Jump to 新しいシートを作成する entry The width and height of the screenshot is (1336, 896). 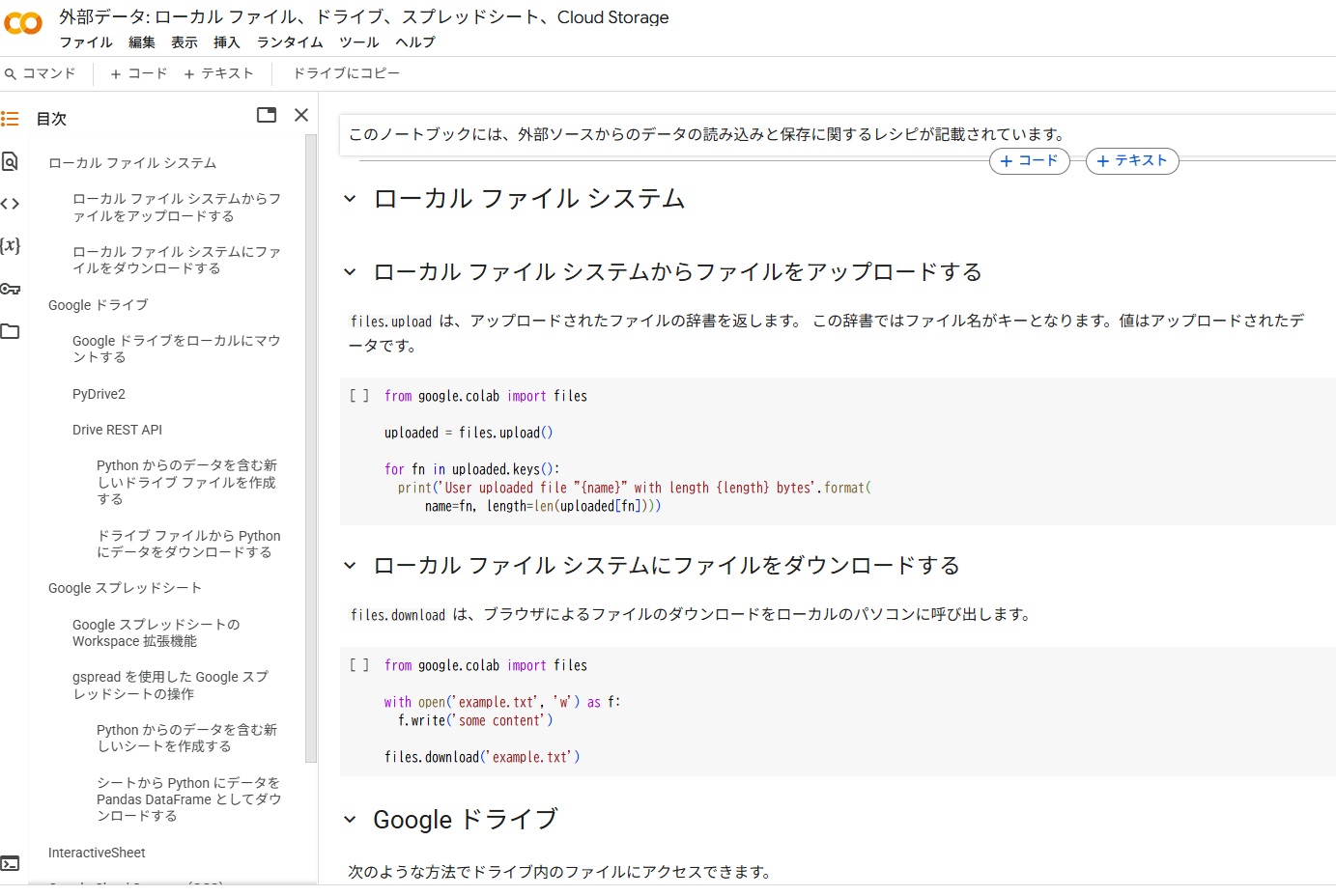coord(187,738)
